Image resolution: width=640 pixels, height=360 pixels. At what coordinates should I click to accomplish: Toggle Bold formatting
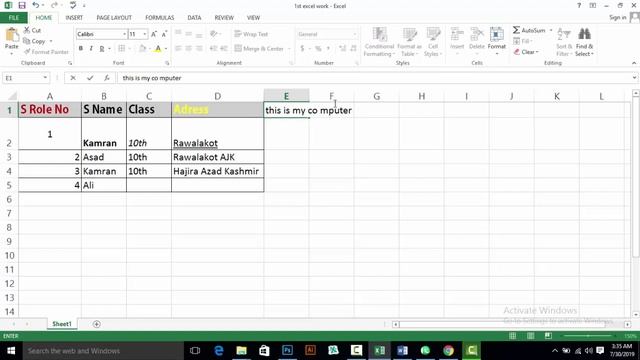click(81, 49)
